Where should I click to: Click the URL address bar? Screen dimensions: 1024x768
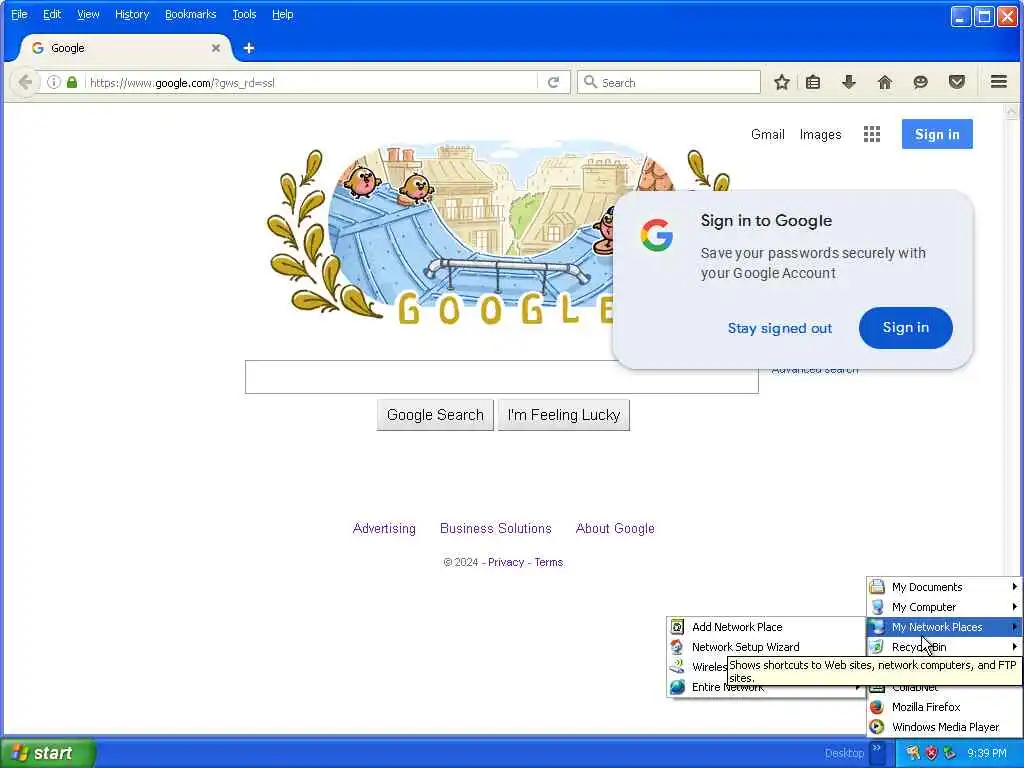[310, 82]
